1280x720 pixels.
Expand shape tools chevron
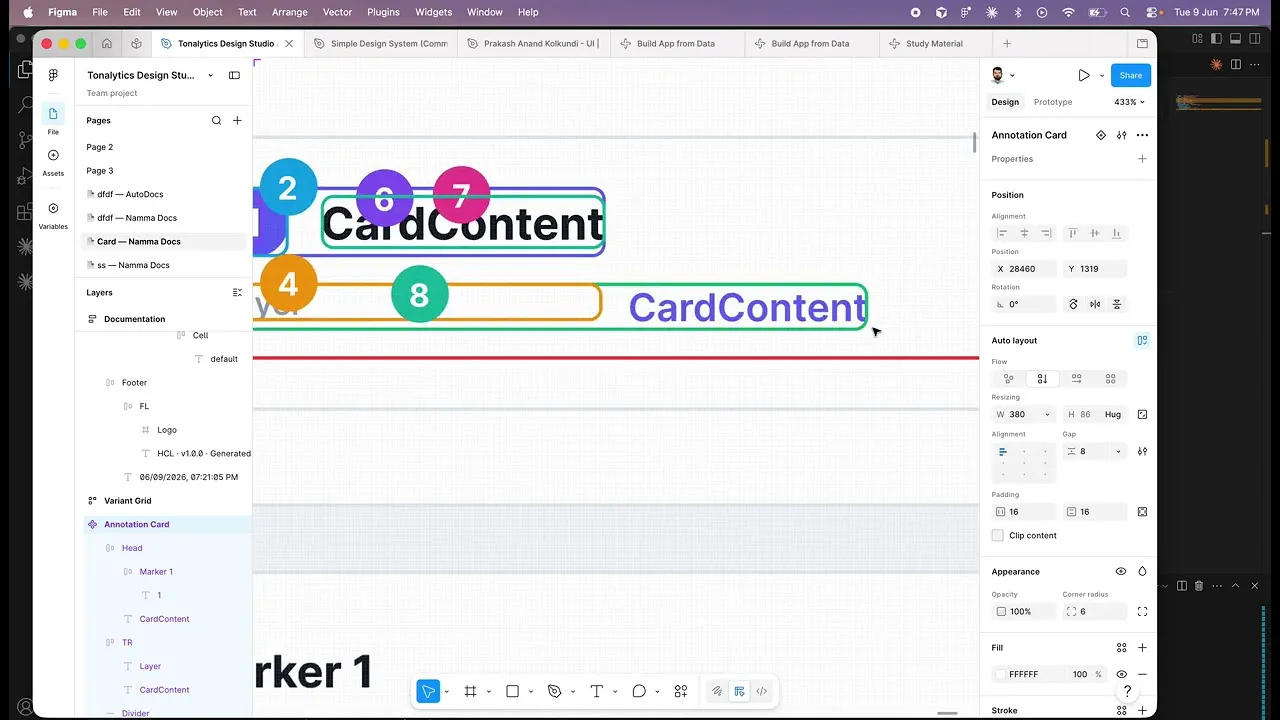(530, 692)
